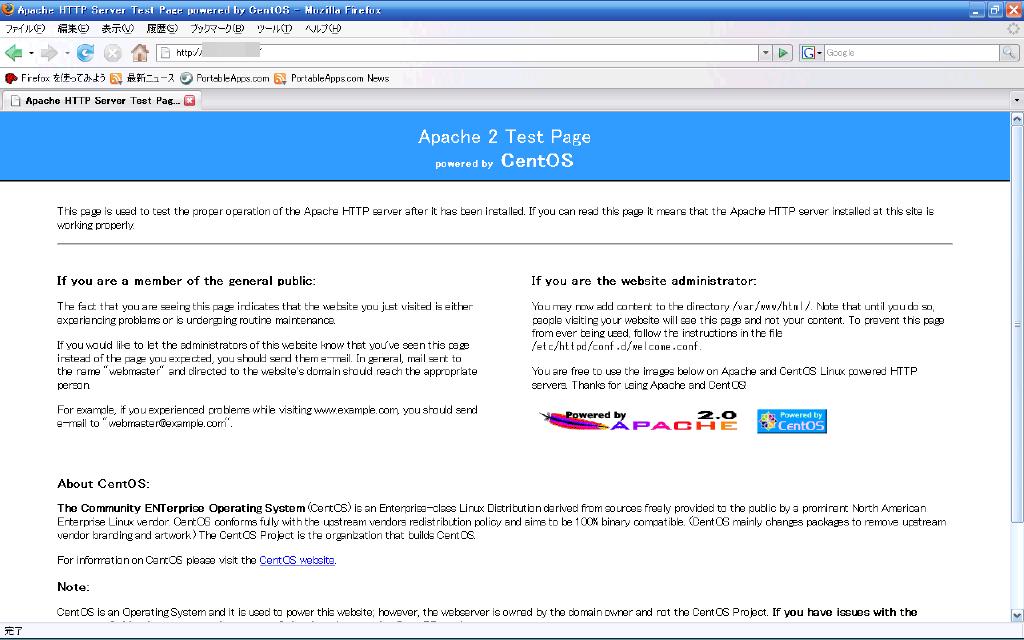The width and height of the screenshot is (1024, 640).
Task: Open the ヘルプ(H) menu
Action: (323, 29)
